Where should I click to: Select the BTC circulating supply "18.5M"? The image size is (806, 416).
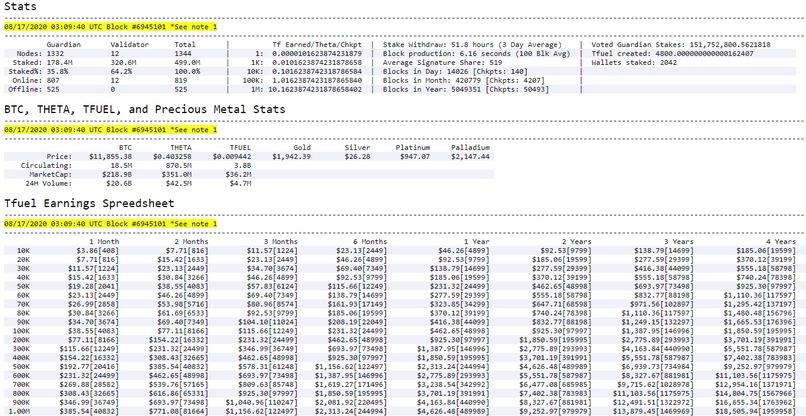point(121,165)
